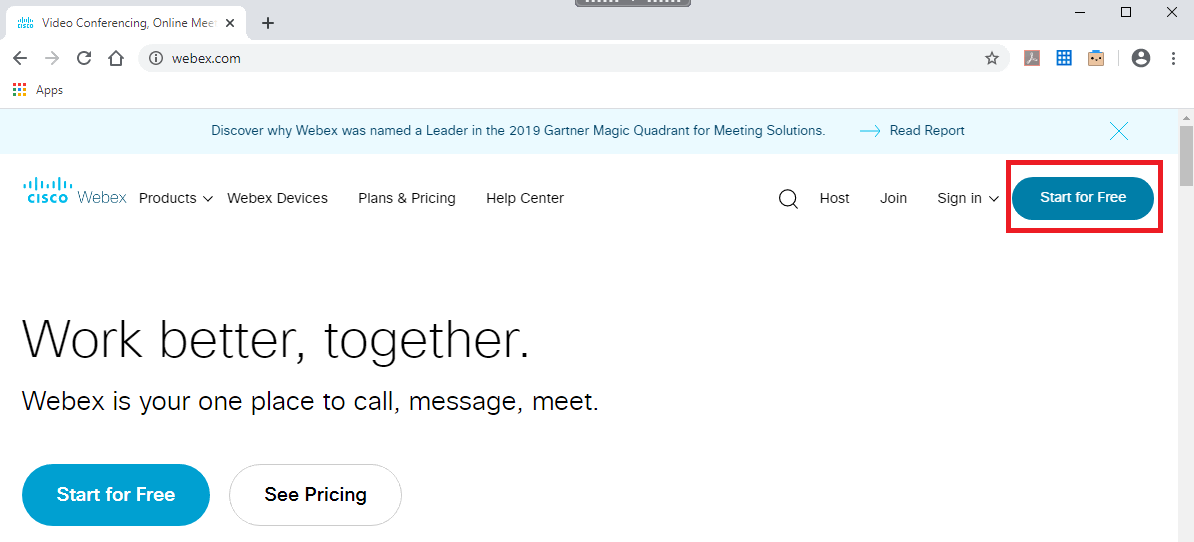Click the header Start for Free button

tap(1083, 198)
